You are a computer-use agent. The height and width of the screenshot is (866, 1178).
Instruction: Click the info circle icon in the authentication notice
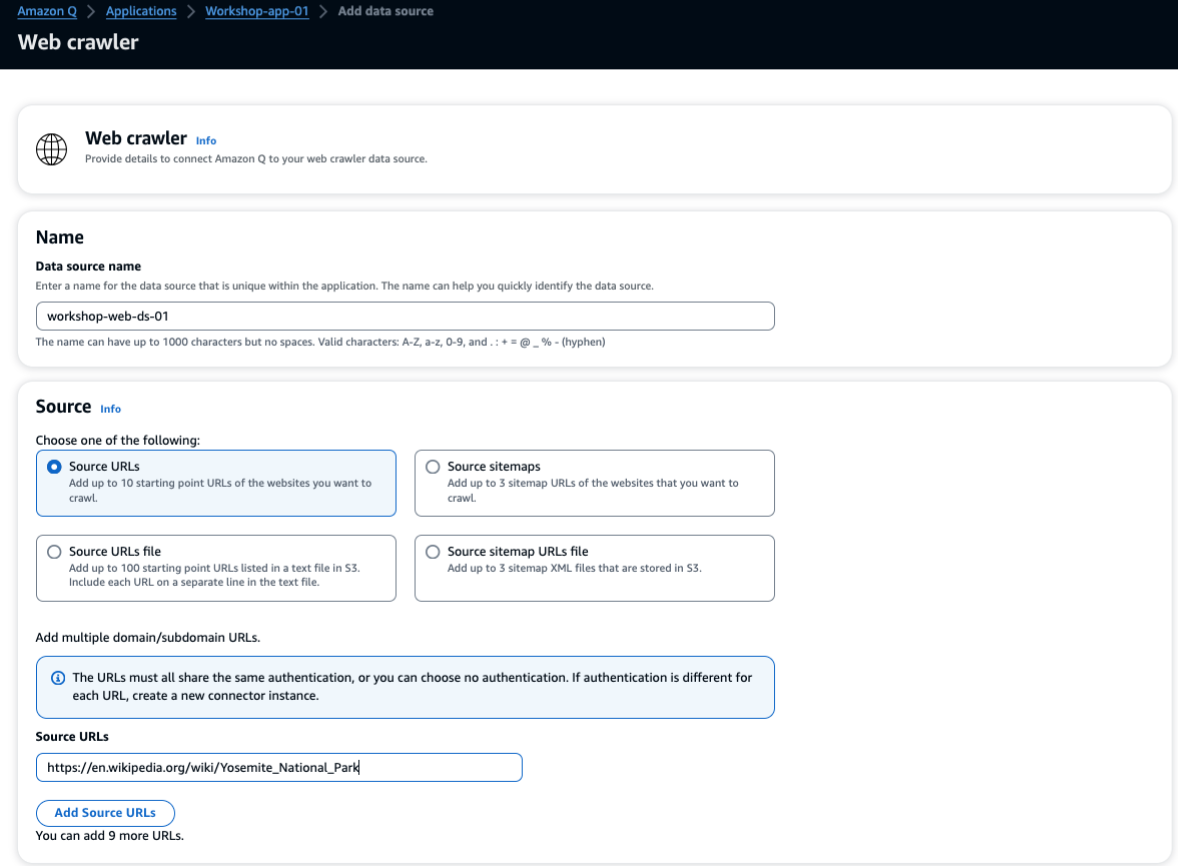point(58,677)
